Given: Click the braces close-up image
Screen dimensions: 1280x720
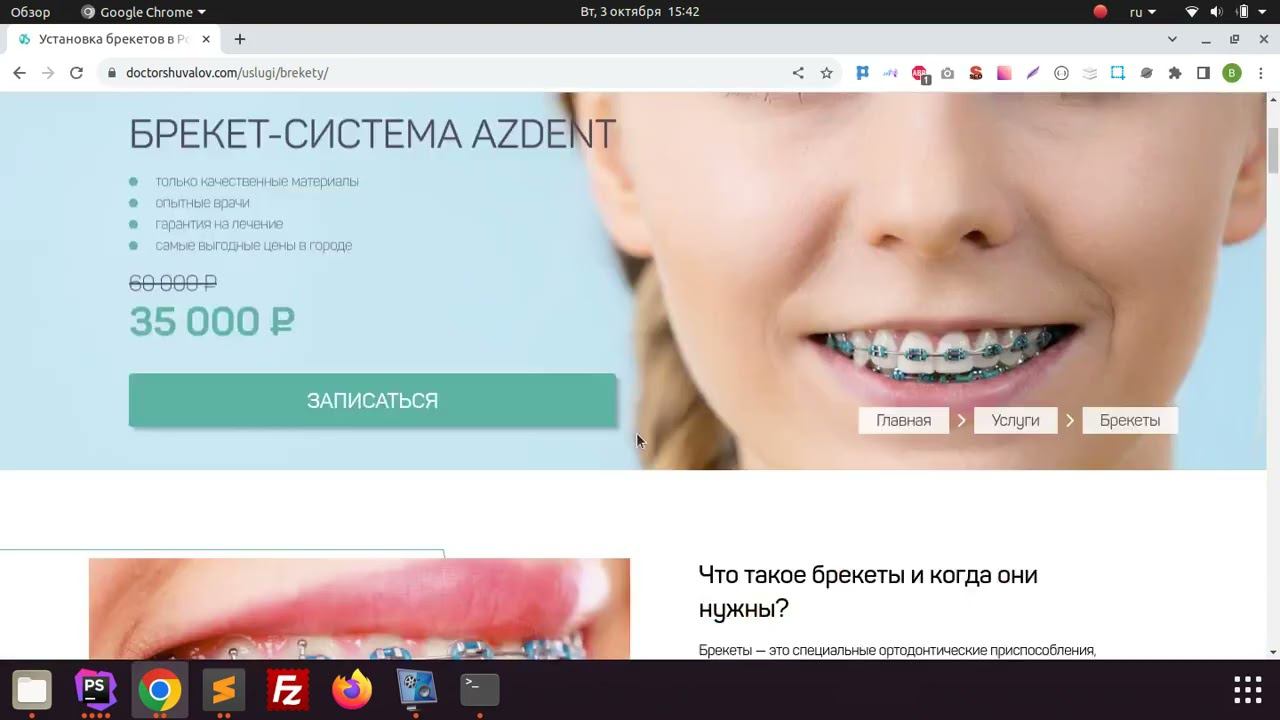Looking at the screenshot, I should click(359, 609).
